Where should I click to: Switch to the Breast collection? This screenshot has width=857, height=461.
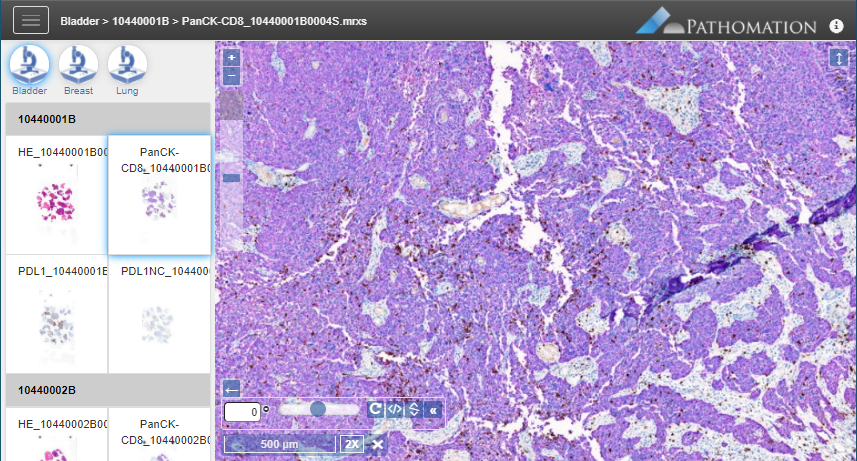click(78, 68)
